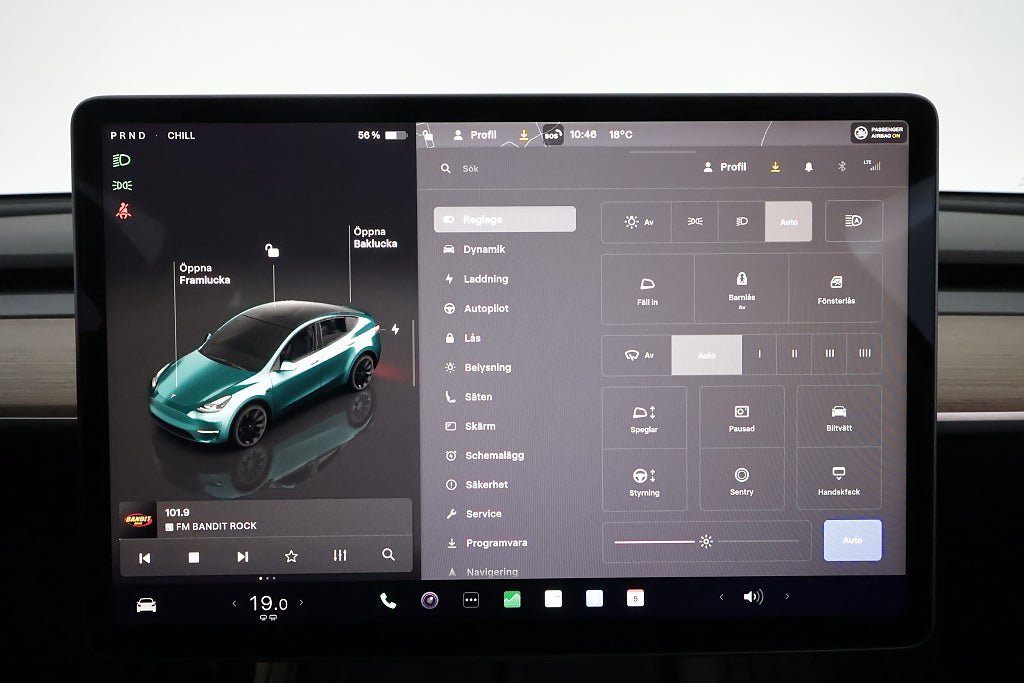The image size is (1024, 683).
Task: Tap Öppna Framlucka to open frunk
Action: 204,274
